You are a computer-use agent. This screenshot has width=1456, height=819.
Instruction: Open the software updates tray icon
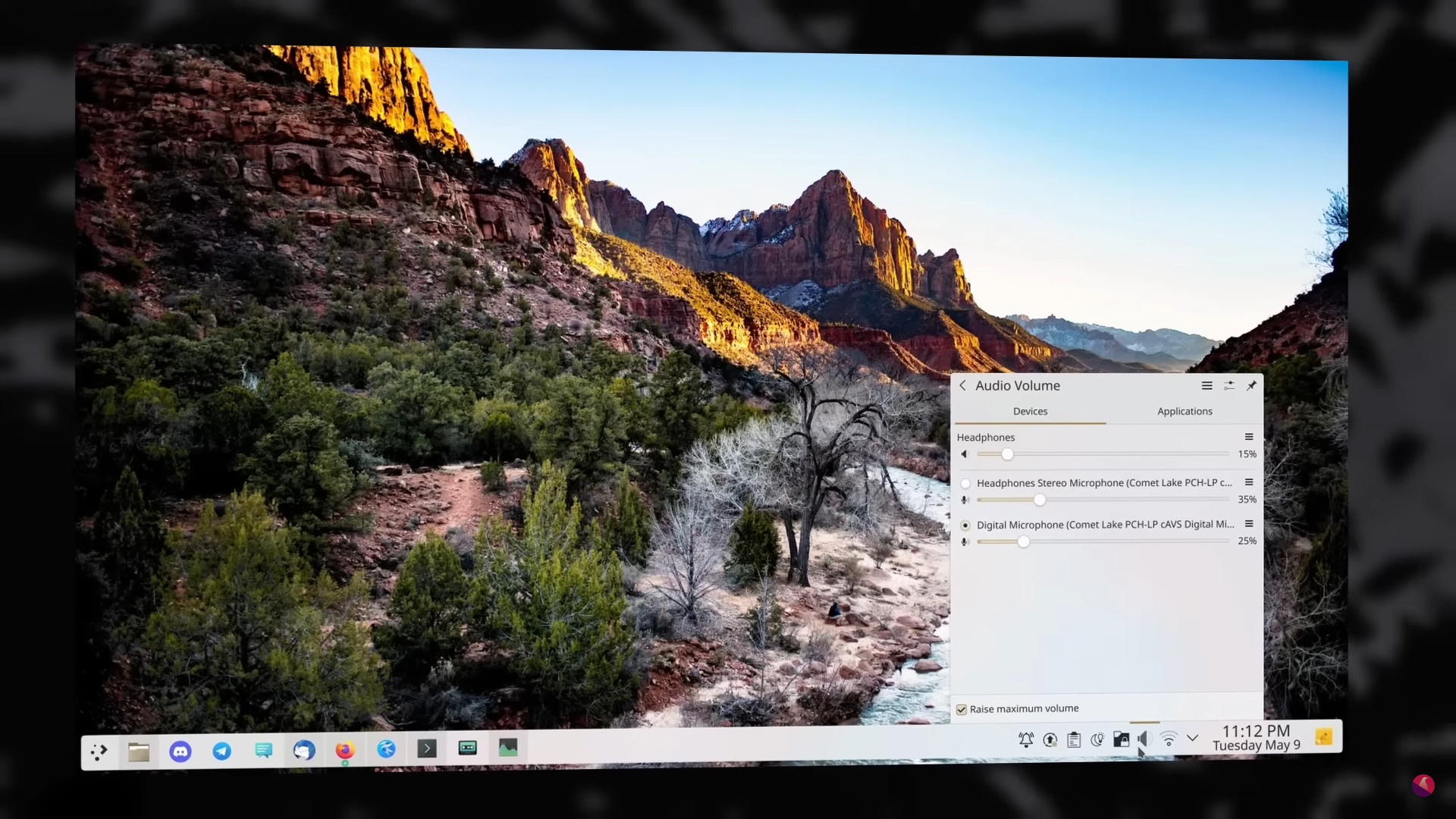[x=1050, y=739]
